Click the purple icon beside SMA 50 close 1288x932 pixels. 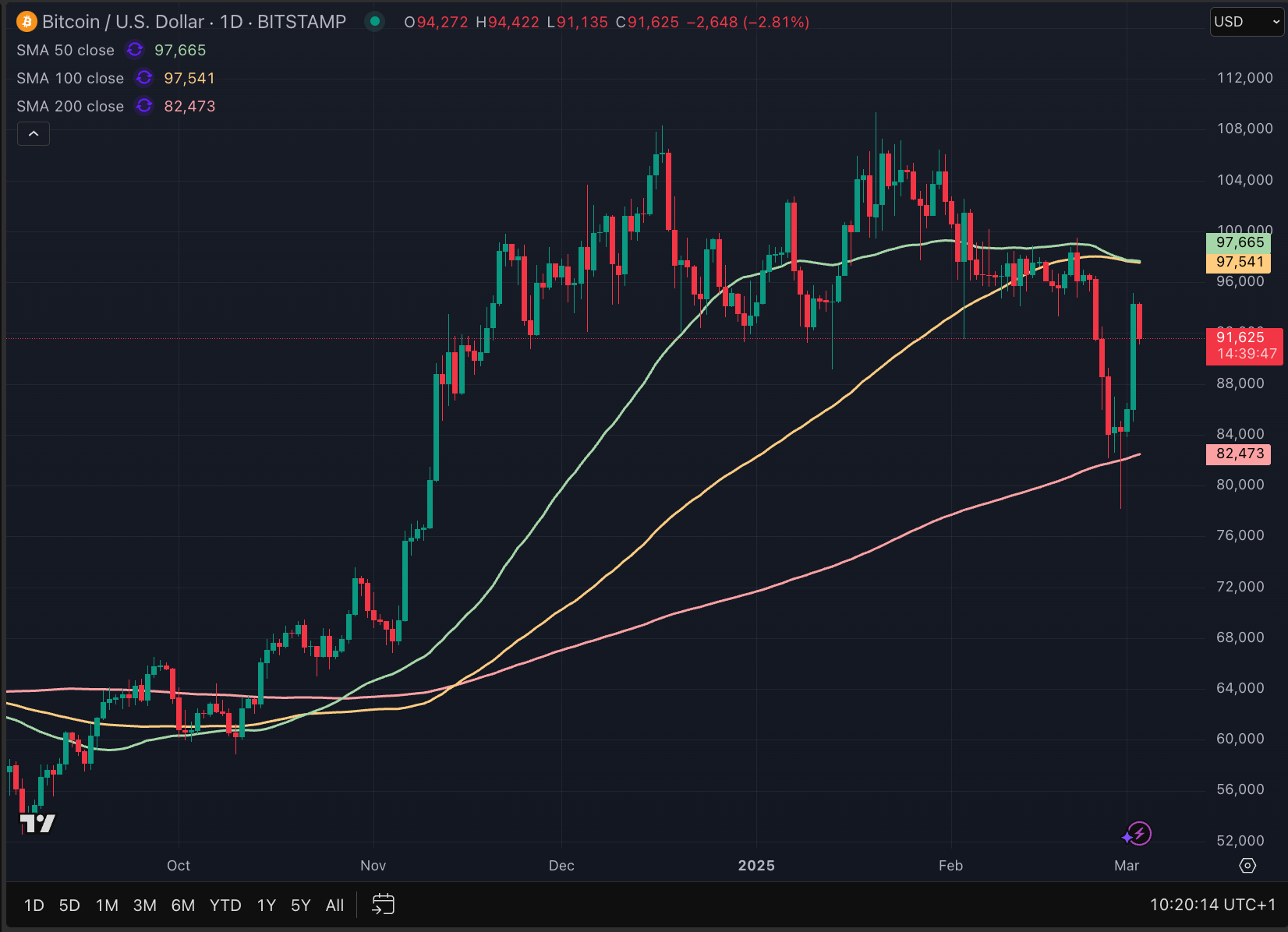click(135, 50)
